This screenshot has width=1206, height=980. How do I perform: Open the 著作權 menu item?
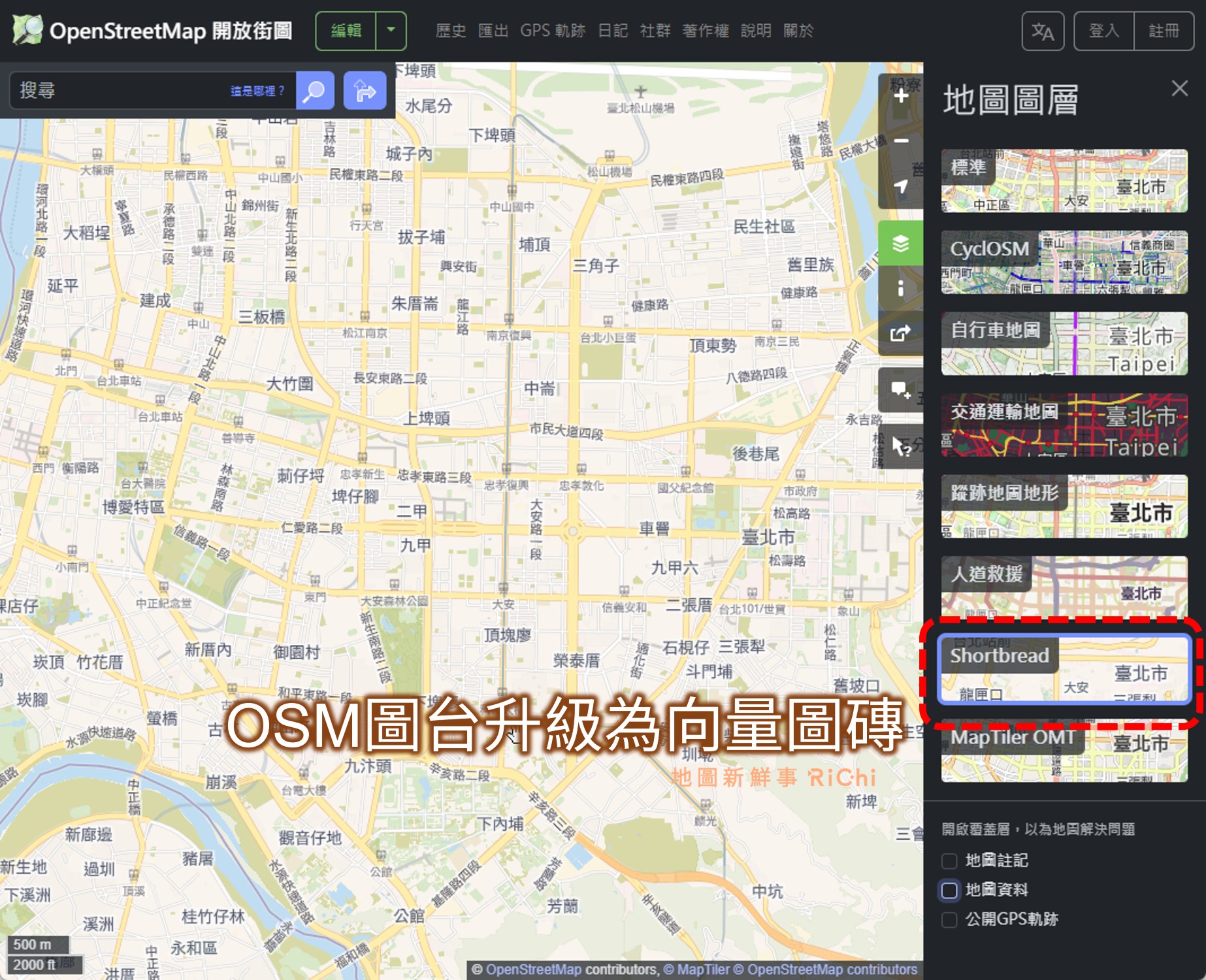click(706, 31)
